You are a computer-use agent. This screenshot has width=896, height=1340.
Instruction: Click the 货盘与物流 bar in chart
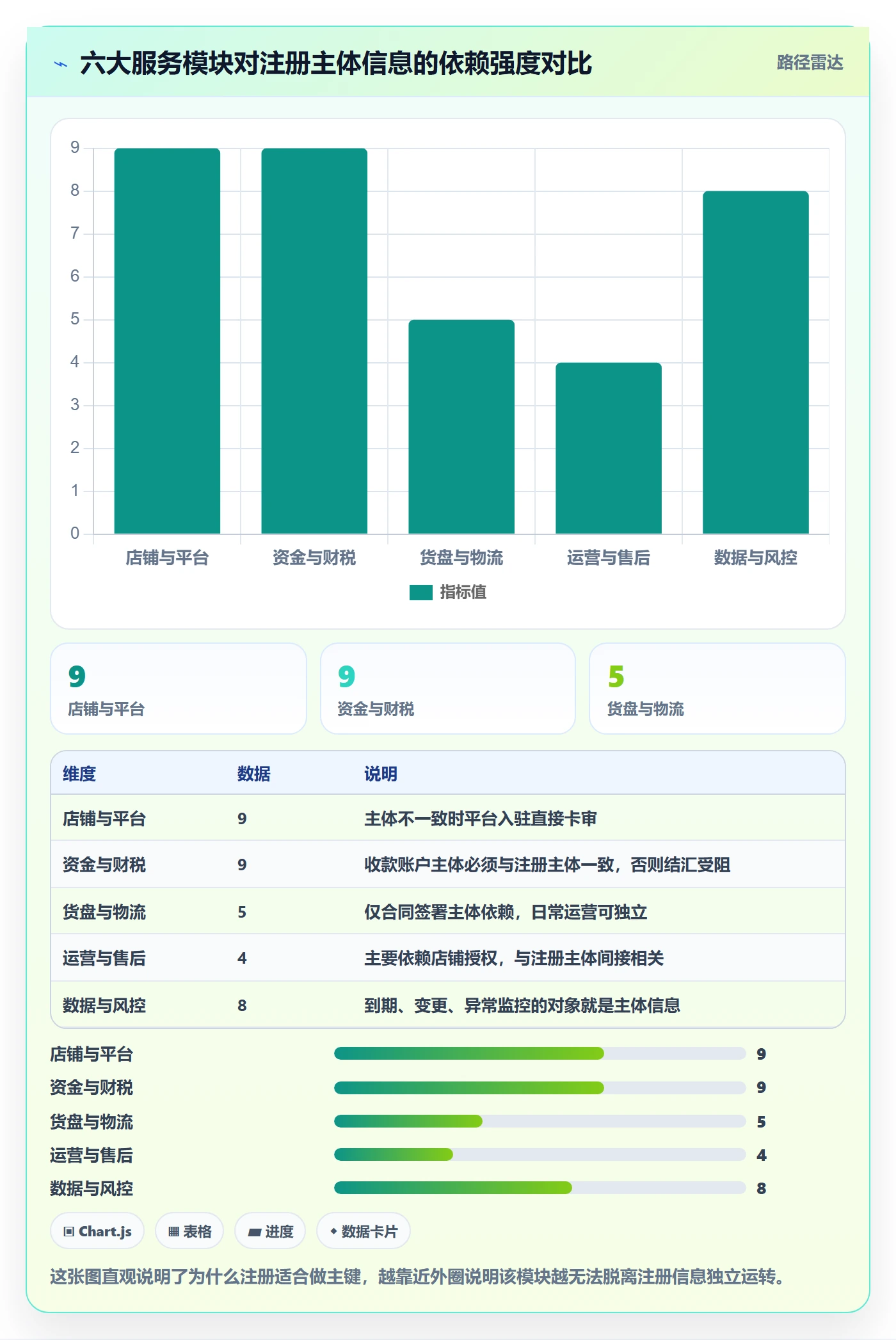pos(461,427)
